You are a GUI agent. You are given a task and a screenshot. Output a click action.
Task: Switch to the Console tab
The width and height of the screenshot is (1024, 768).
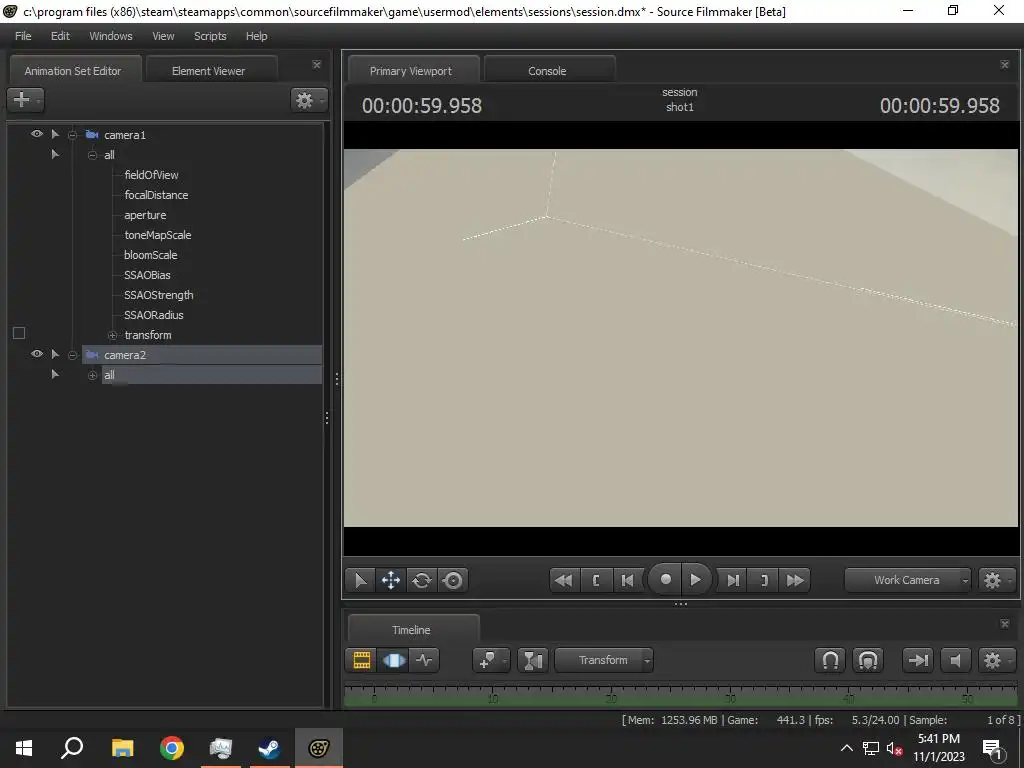pos(547,71)
